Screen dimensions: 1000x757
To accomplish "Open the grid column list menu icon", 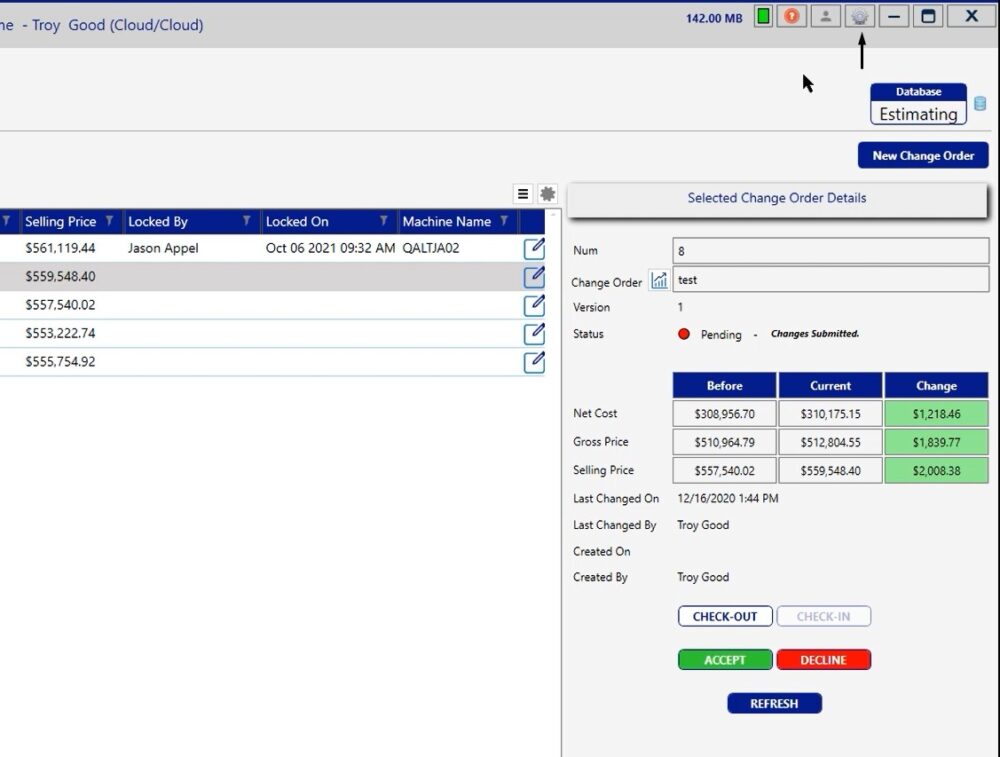I will (522, 194).
